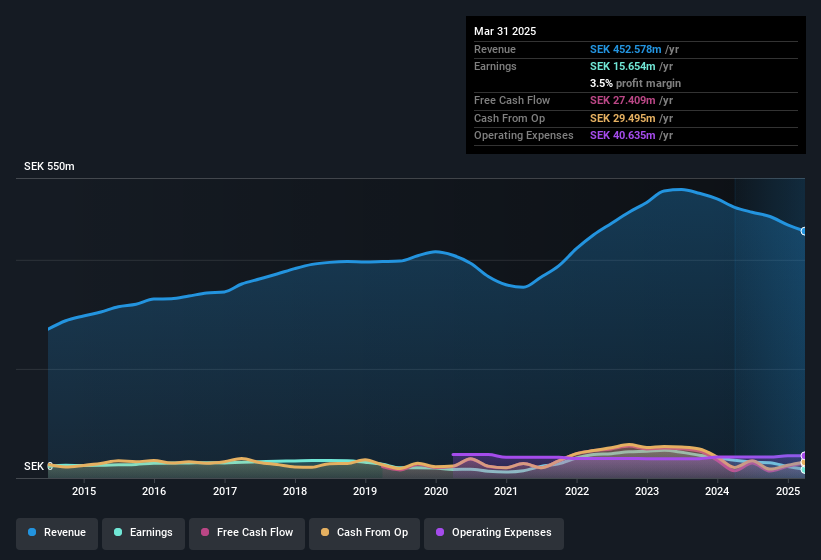
Task: Click the SEK 550m y-axis label
Action: (49, 166)
